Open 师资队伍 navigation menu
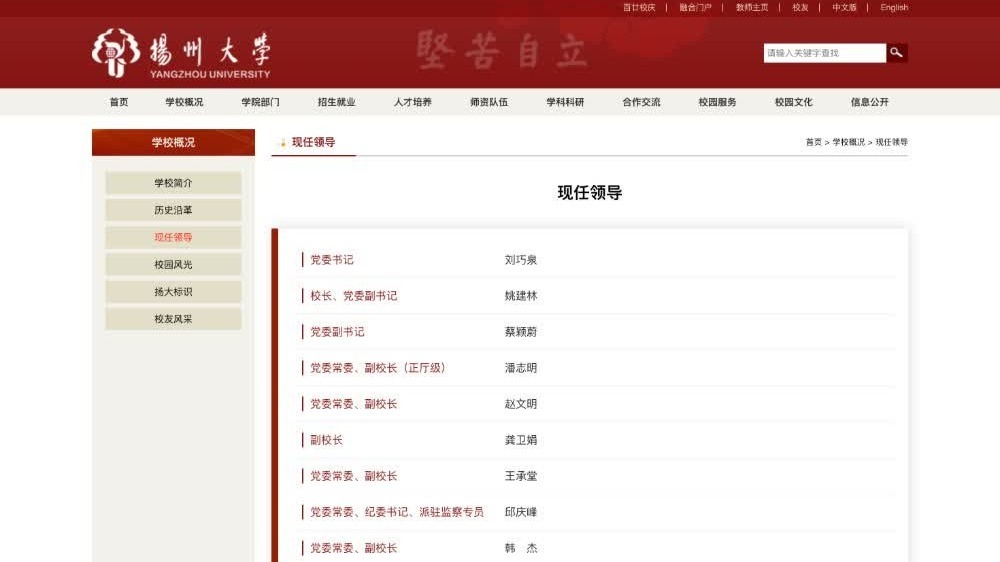This screenshot has width=1000, height=562. [489, 102]
